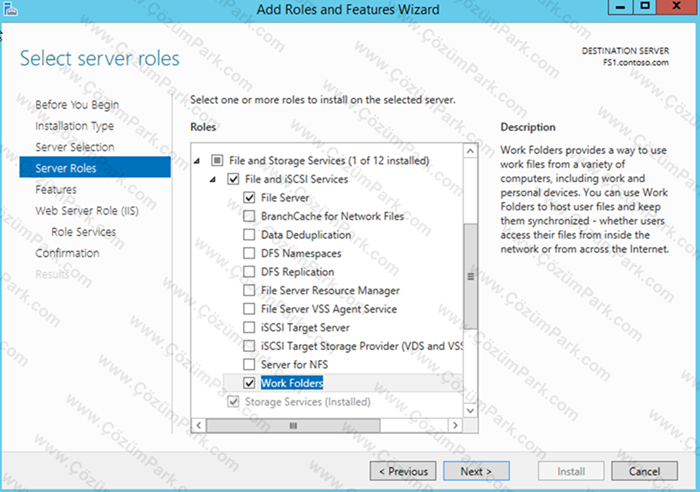Tick the Server for NFS checkbox
This screenshot has height=492, width=700.
pos(249,364)
